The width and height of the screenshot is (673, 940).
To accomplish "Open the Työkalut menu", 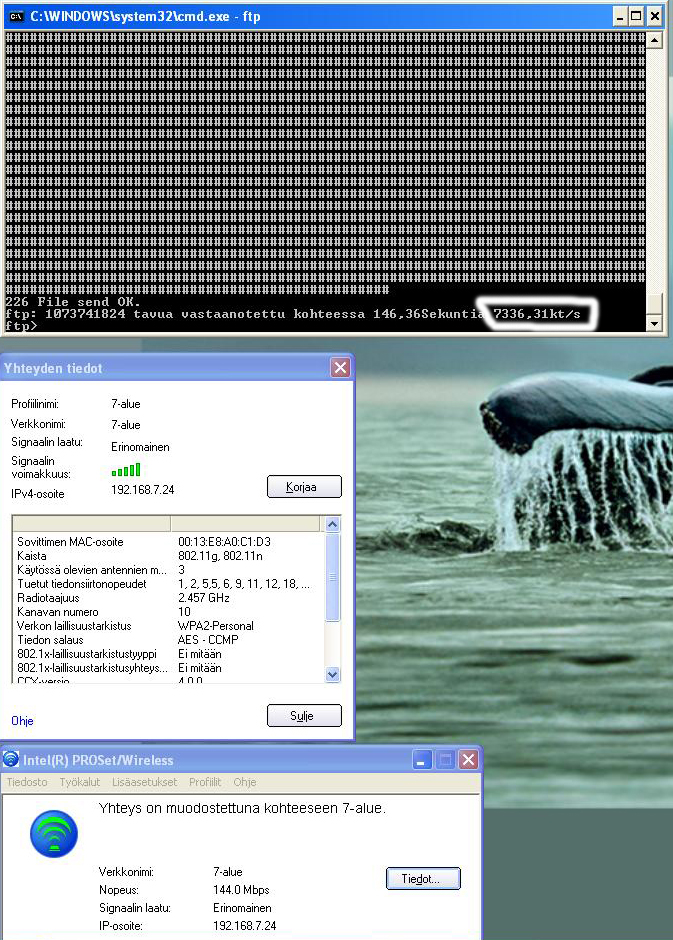I will point(79,782).
